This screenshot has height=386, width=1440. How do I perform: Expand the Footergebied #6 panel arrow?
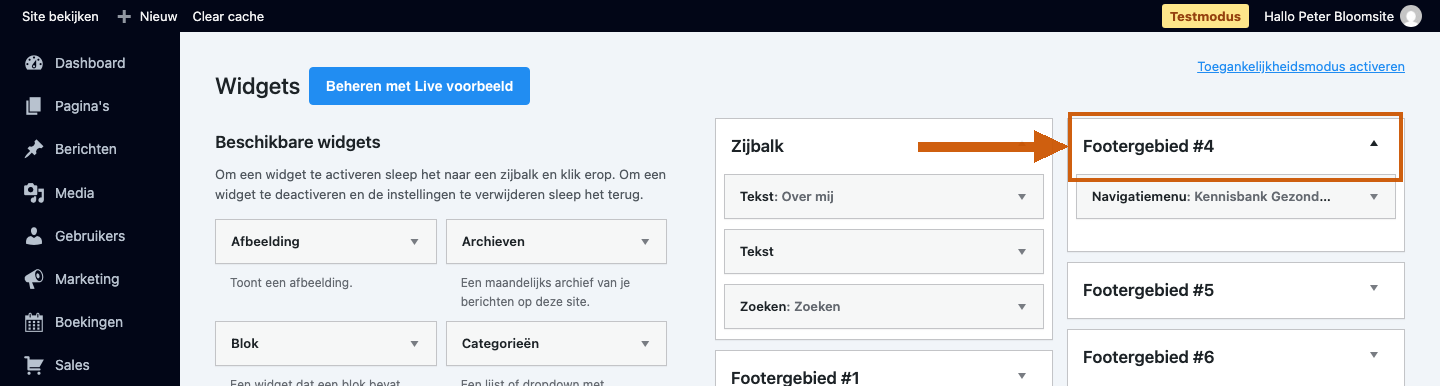click(1373, 354)
